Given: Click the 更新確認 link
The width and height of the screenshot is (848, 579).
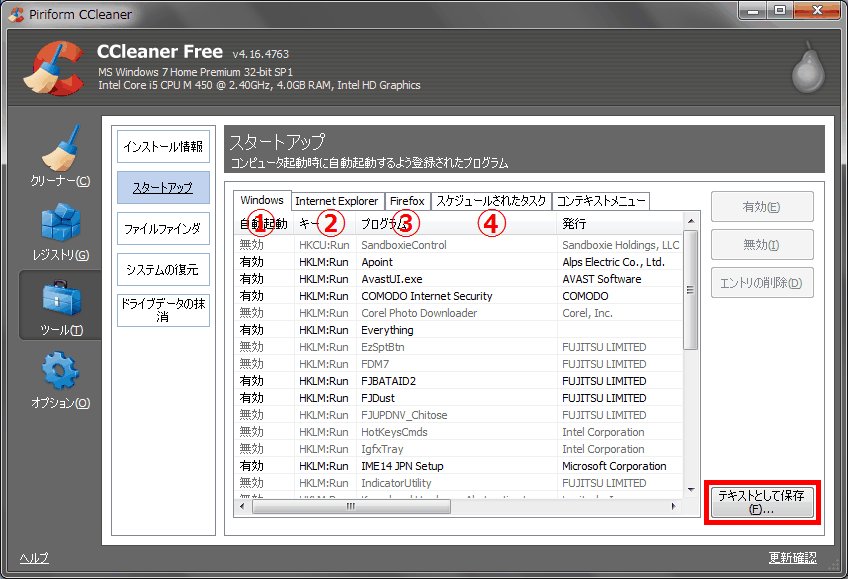Looking at the screenshot, I should coord(793,557).
